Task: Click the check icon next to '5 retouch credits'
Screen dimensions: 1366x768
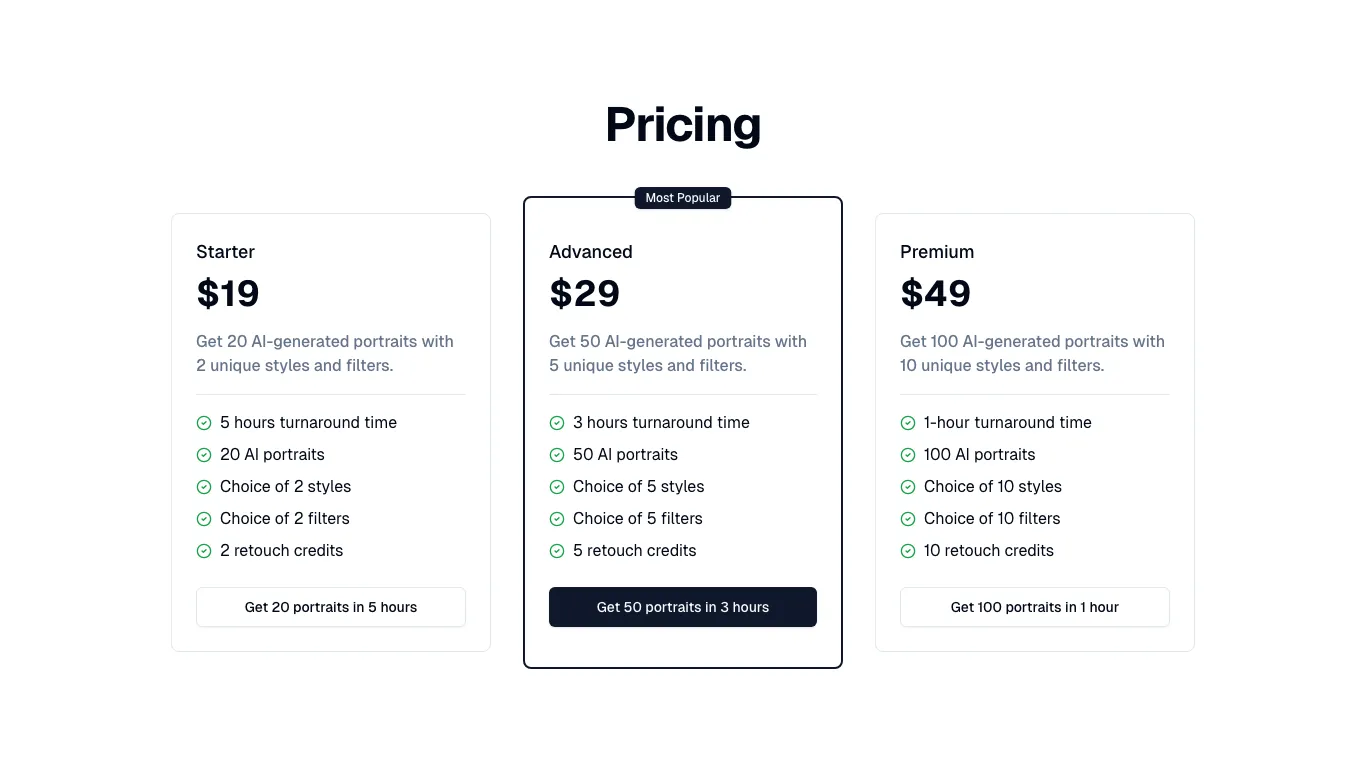Action: point(557,550)
